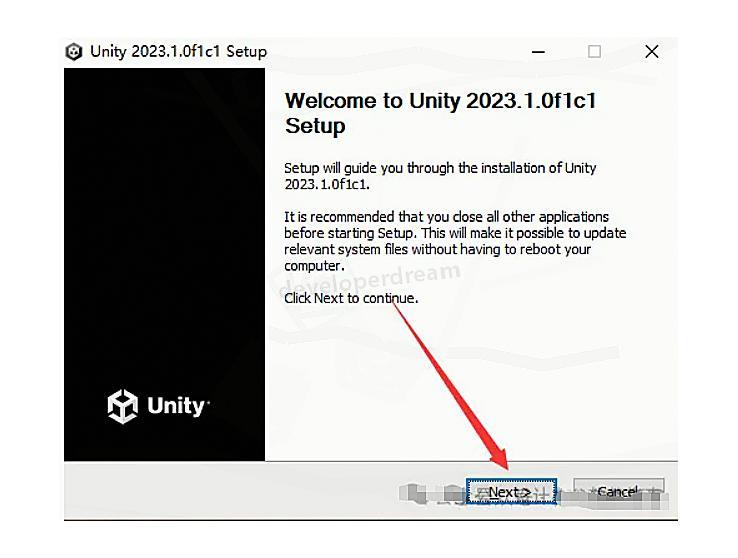This screenshot has height=558, width=738.
Task: Click the Next > button
Action: pyautogui.click(x=511, y=492)
